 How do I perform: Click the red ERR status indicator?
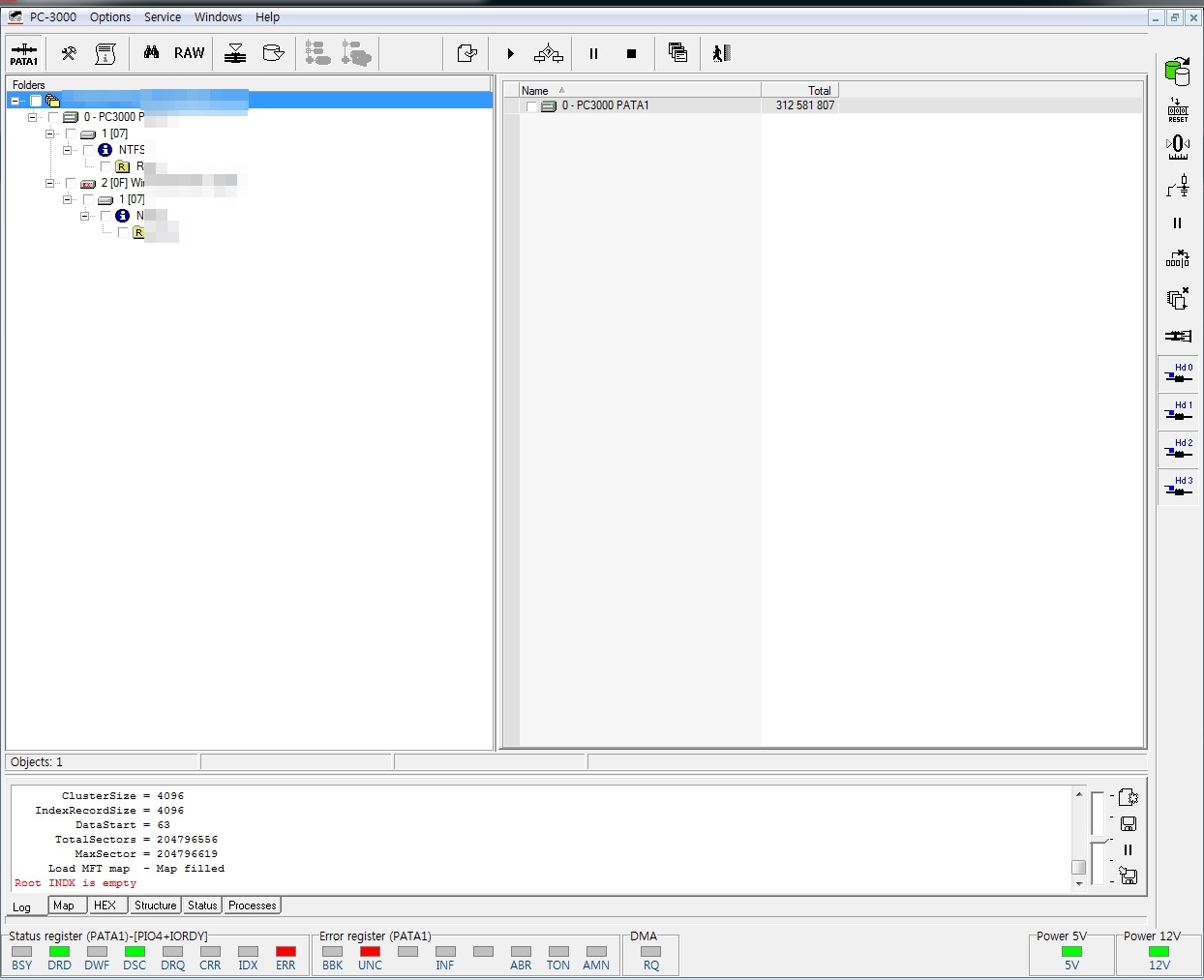(286, 952)
